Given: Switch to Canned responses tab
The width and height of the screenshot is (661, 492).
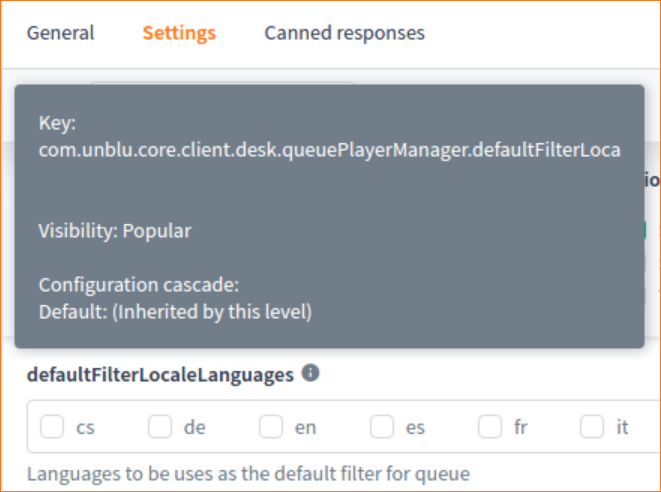Looking at the screenshot, I should click(x=344, y=33).
